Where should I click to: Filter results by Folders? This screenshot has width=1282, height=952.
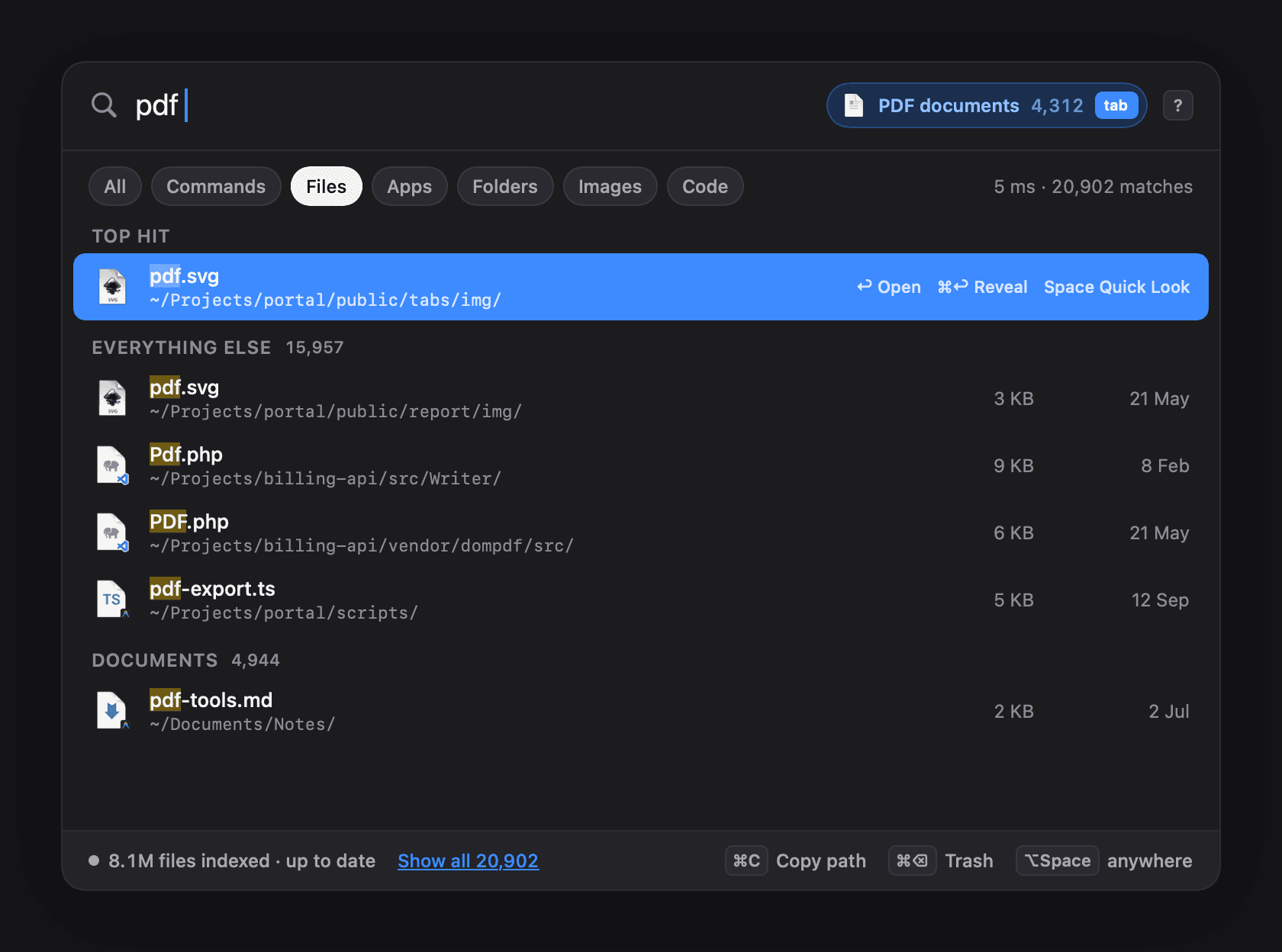pos(505,186)
